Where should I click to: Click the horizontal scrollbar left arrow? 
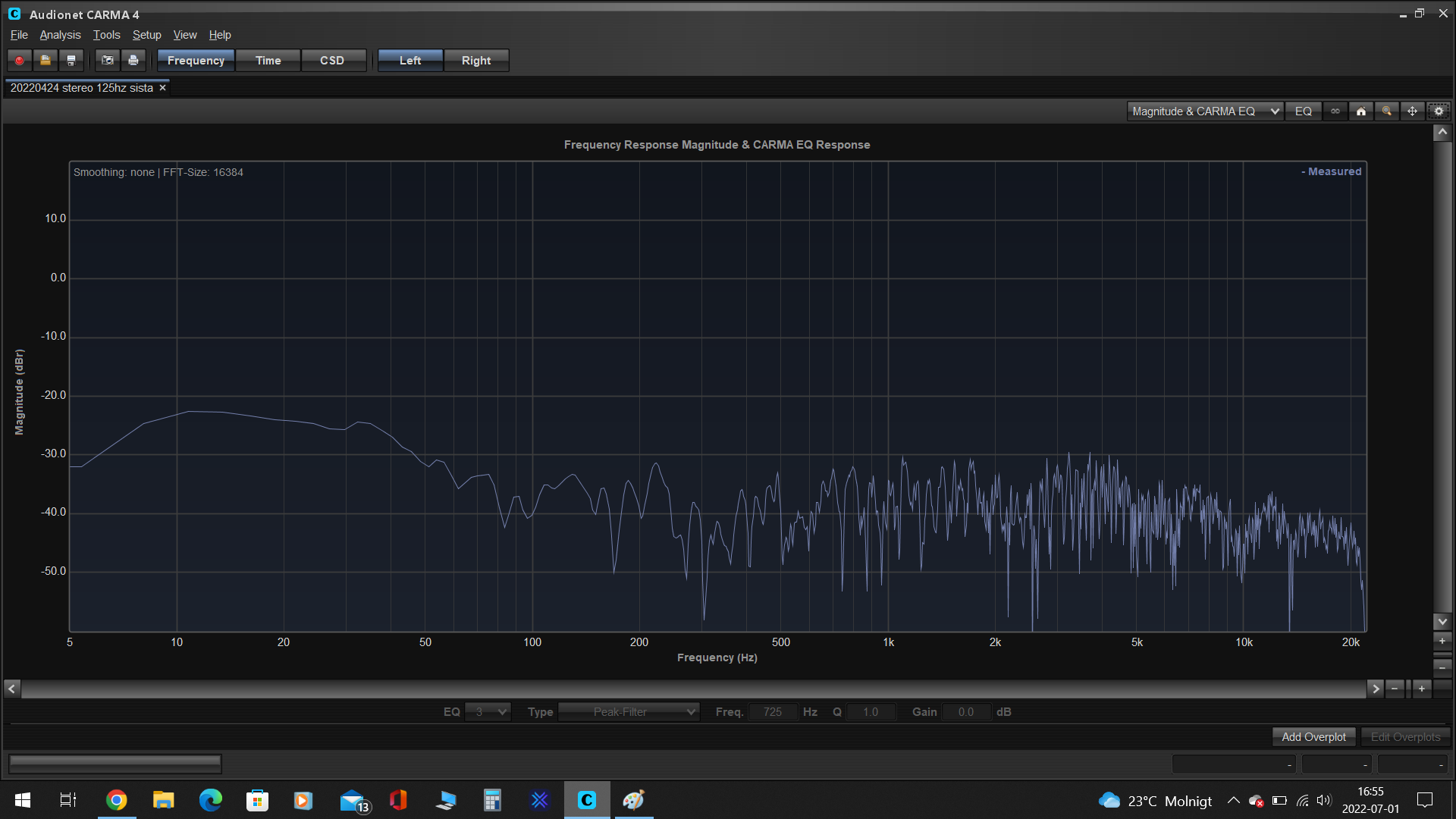[x=12, y=689]
